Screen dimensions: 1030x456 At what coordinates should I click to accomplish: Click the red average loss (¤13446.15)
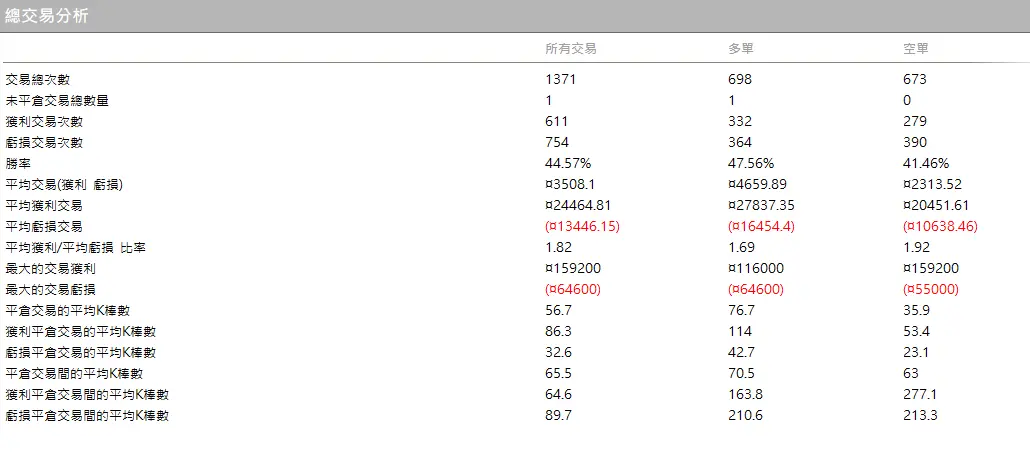583,226
